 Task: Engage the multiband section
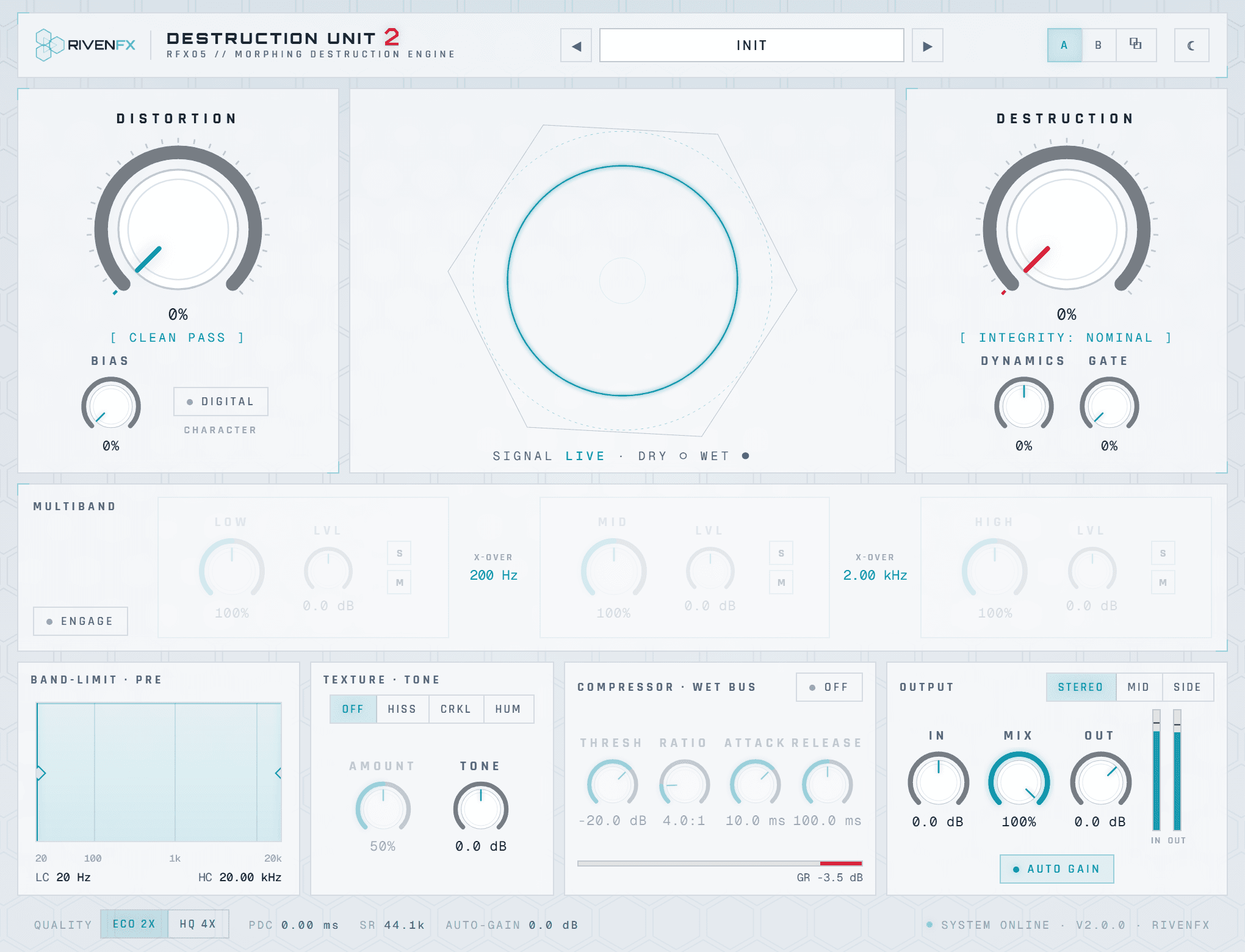point(81,621)
